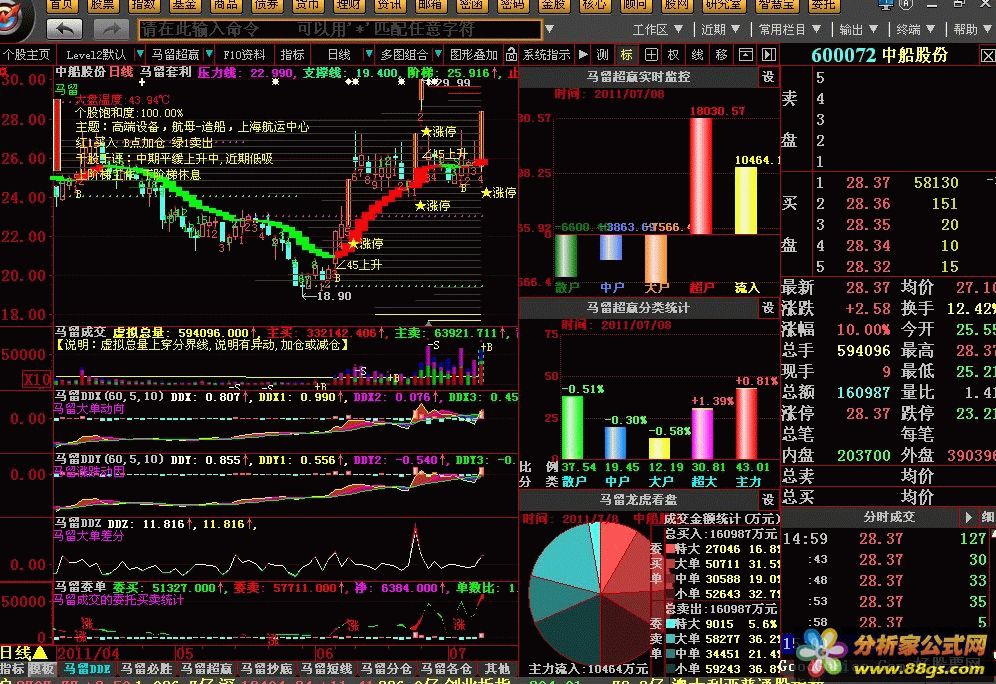Click the skip-to-end side panel icon
996x684 pixels.
(769, 55)
